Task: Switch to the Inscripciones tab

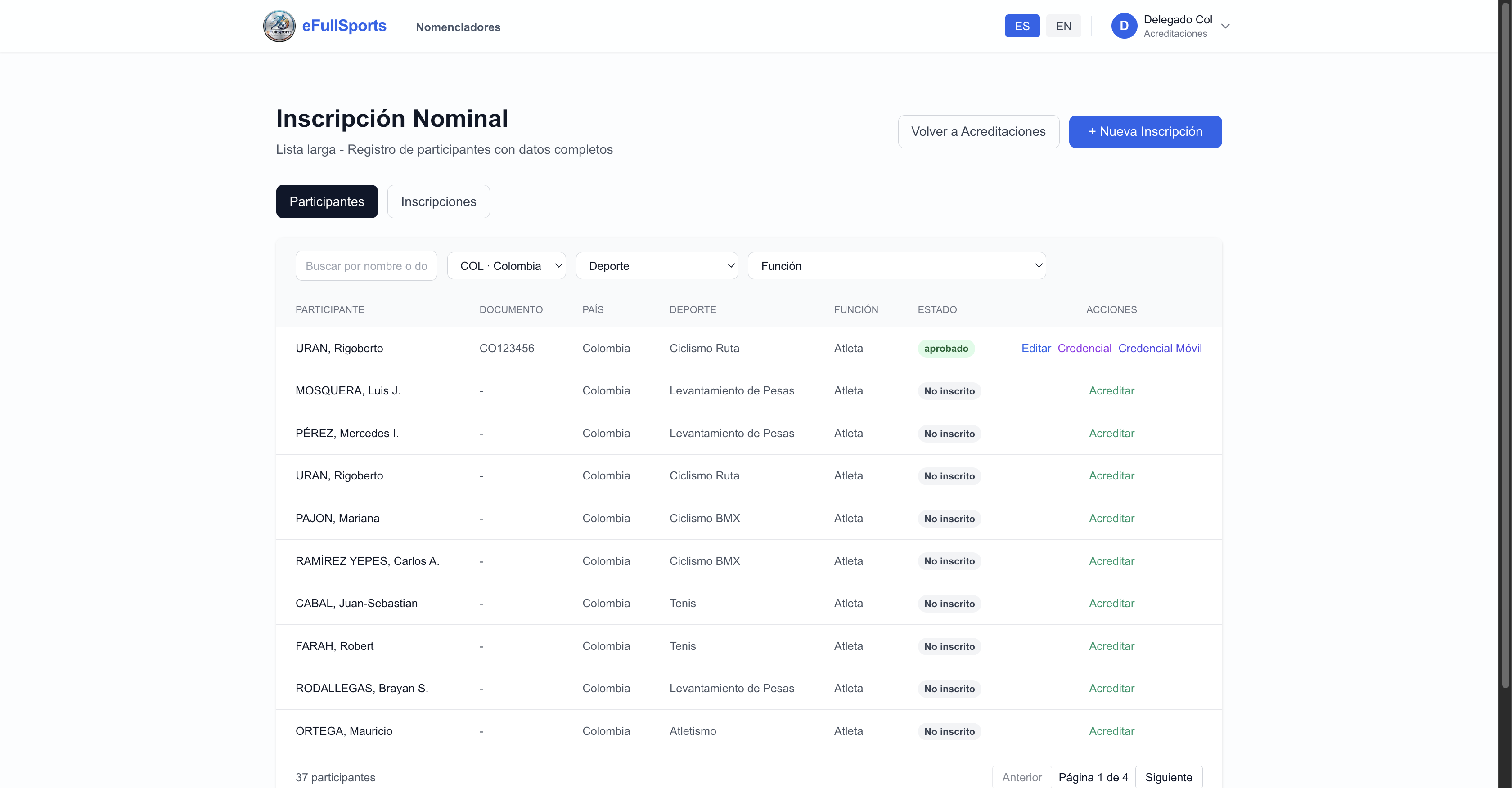Action: [438, 201]
